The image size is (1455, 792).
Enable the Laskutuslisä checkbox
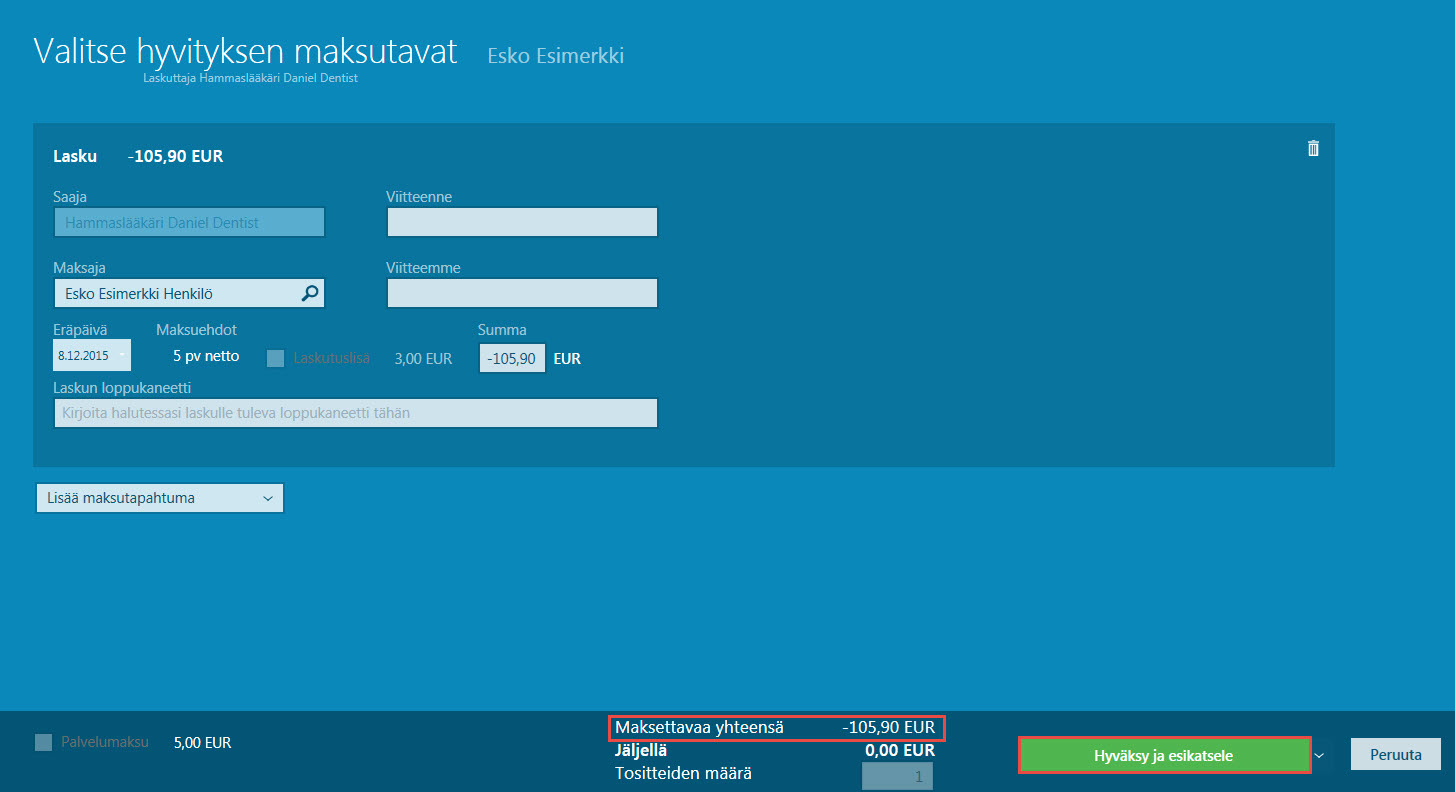[275, 358]
